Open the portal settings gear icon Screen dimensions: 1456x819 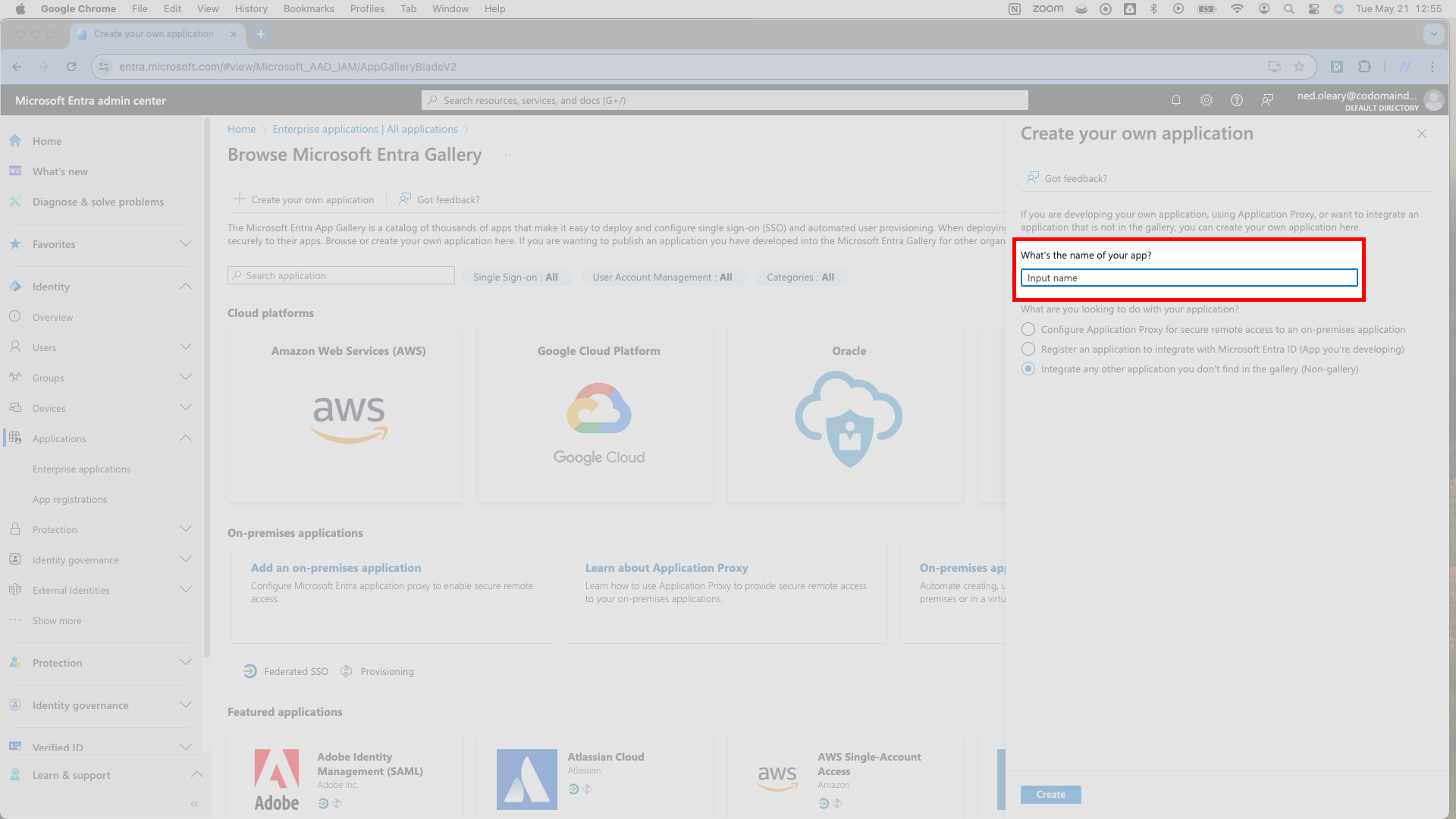(1207, 100)
